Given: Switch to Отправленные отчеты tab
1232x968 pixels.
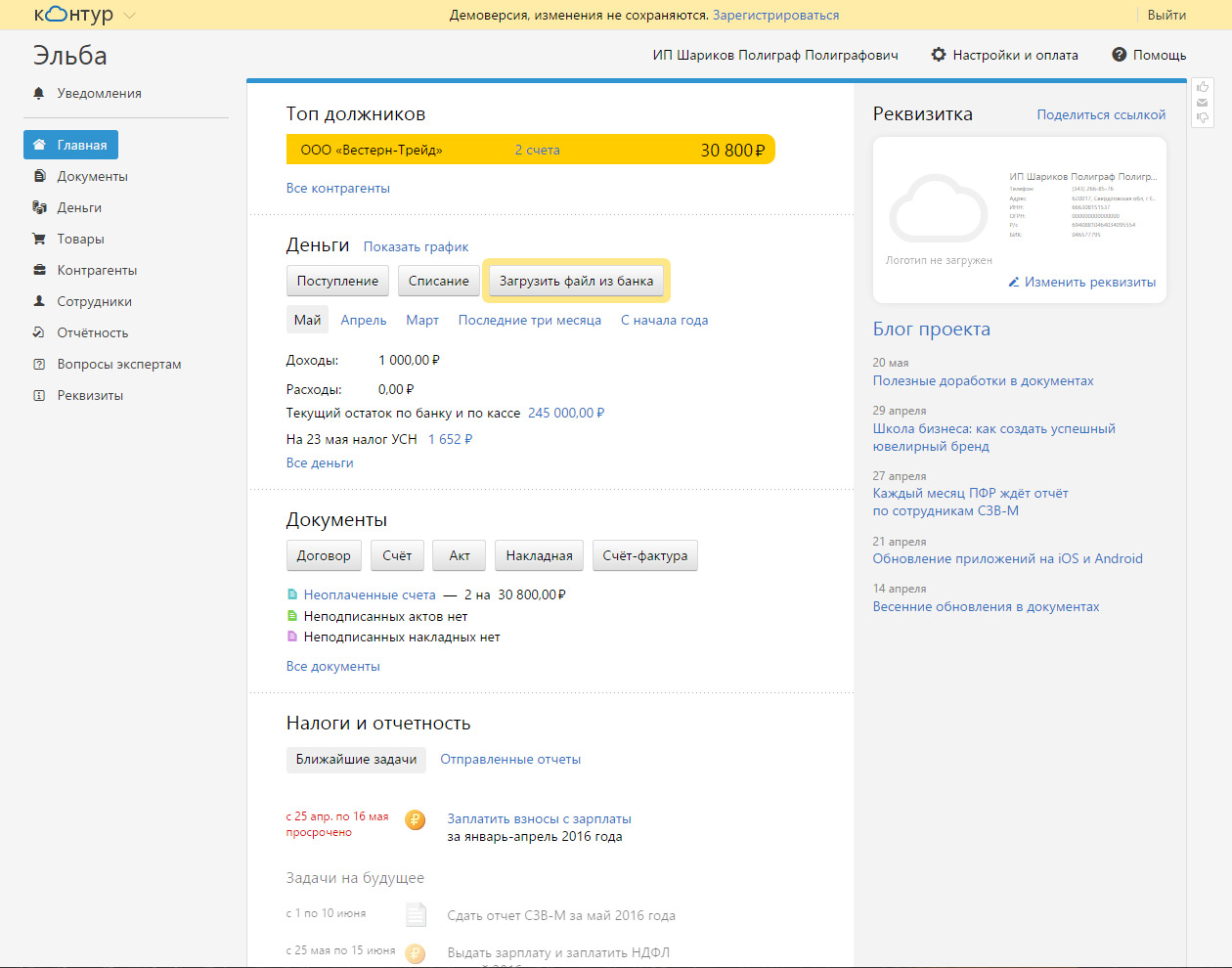Looking at the screenshot, I should (x=510, y=760).
